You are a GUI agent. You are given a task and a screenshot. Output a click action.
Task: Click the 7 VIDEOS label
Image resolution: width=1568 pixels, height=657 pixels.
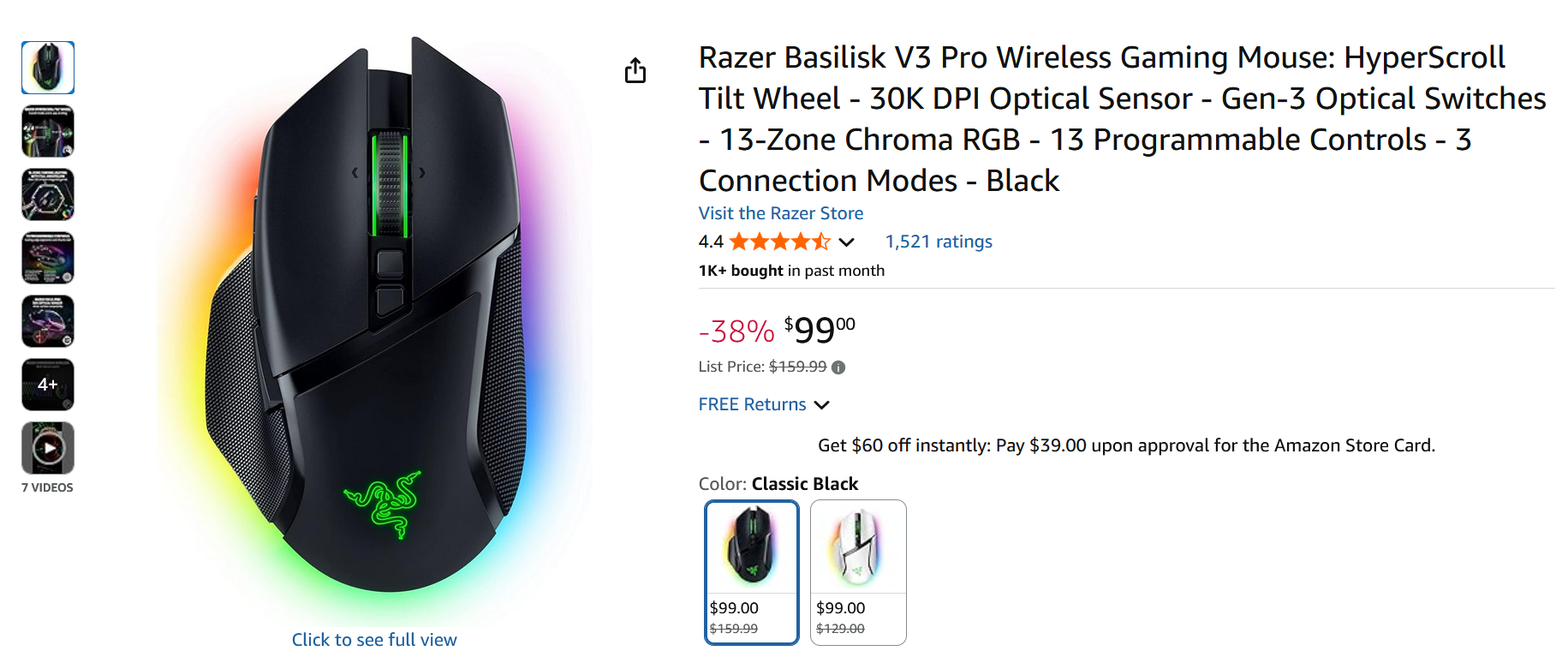point(48,487)
